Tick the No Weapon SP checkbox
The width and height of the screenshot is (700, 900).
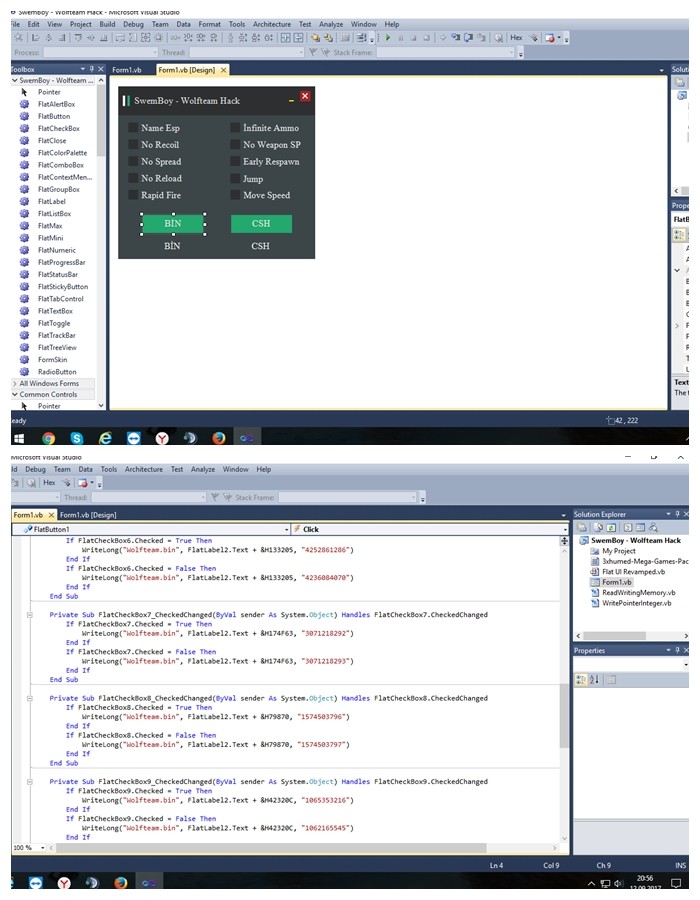point(235,145)
